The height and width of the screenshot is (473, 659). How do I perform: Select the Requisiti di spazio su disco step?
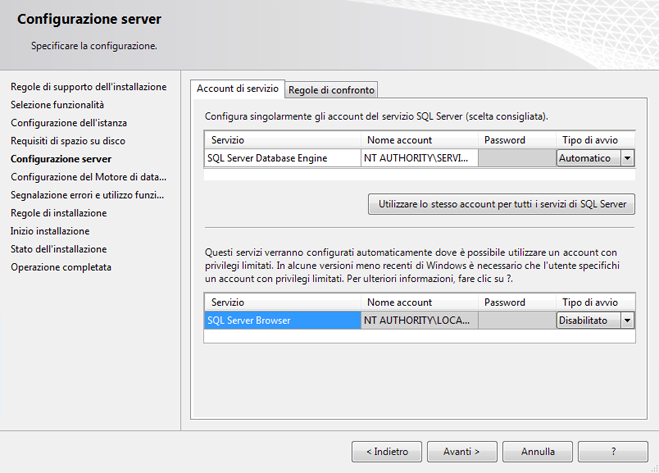coord(68,141)
